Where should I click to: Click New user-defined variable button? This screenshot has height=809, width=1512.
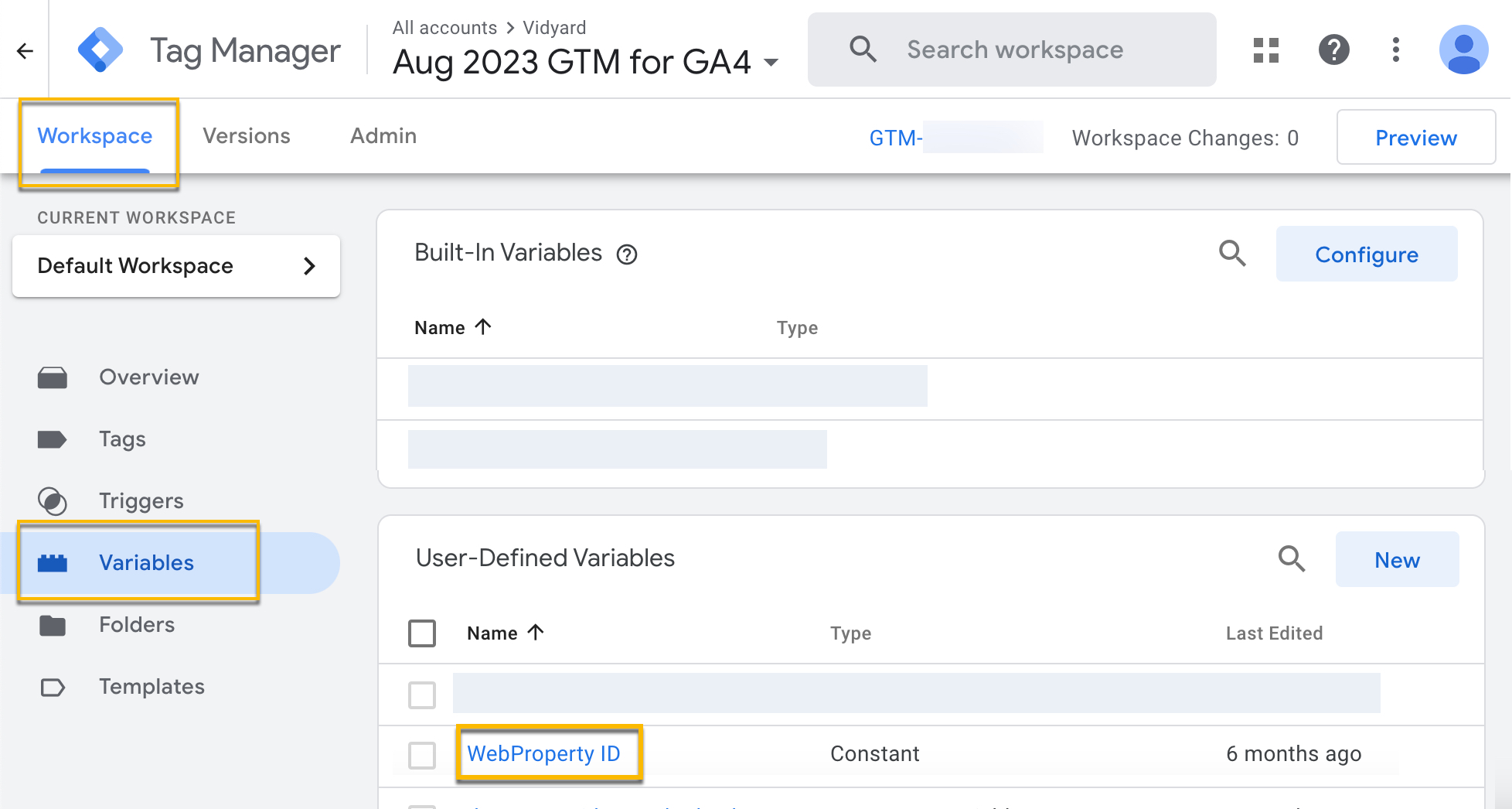point(1397,559)
